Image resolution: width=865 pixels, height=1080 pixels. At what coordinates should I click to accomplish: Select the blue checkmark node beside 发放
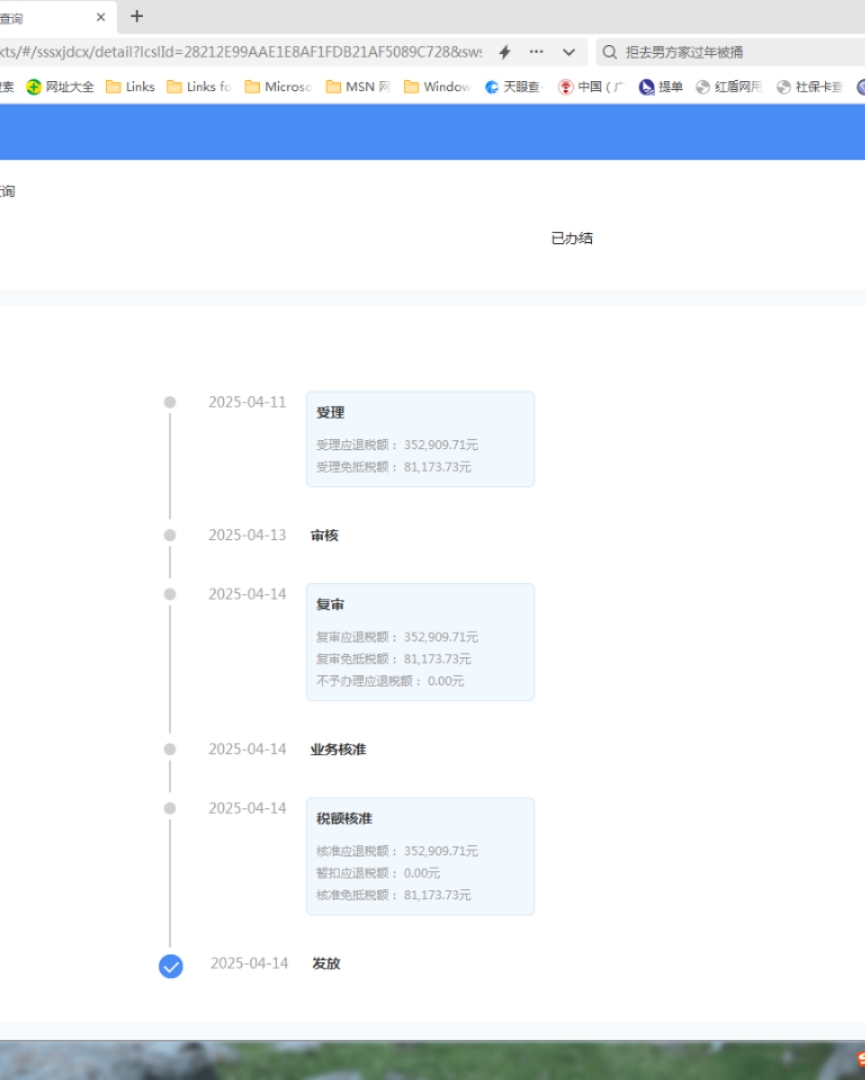[x=170, y=966]
